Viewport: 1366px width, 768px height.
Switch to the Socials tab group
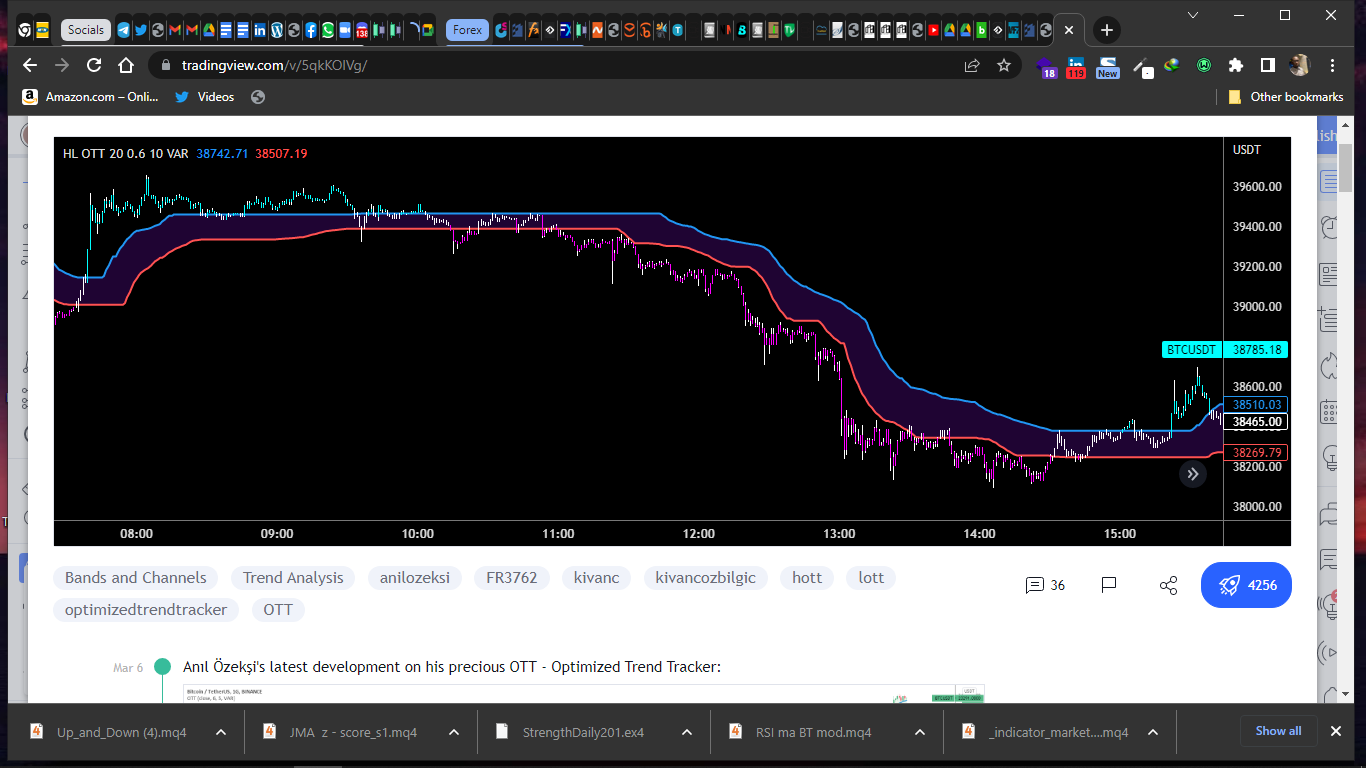point(86,30)
